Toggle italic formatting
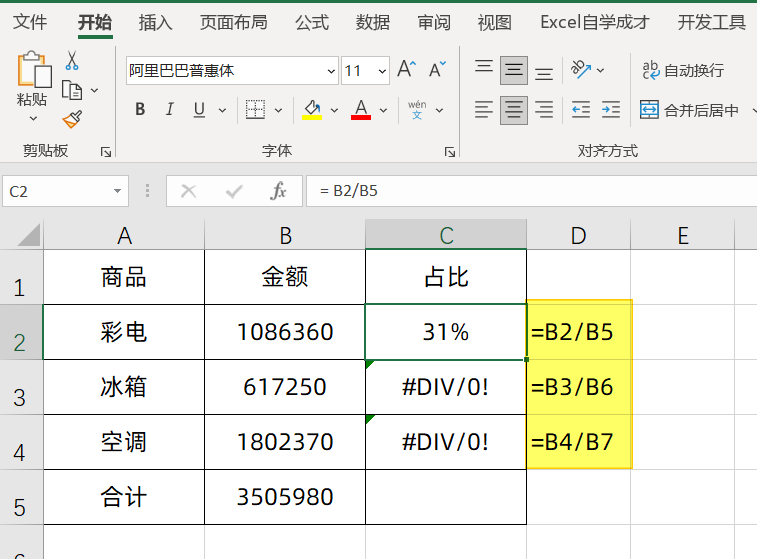The image size is (757, 559). click(x=169, y=110)
